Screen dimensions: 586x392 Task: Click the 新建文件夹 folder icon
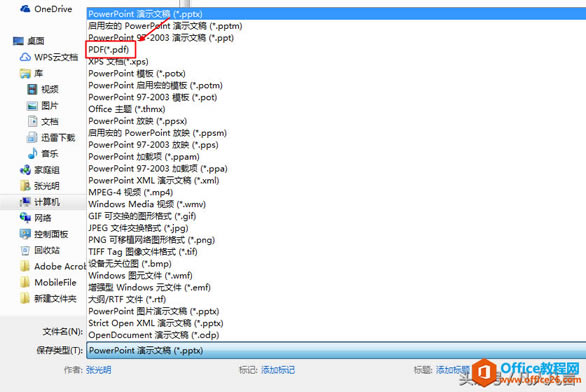pyautogui.click(x=25, y=298)
